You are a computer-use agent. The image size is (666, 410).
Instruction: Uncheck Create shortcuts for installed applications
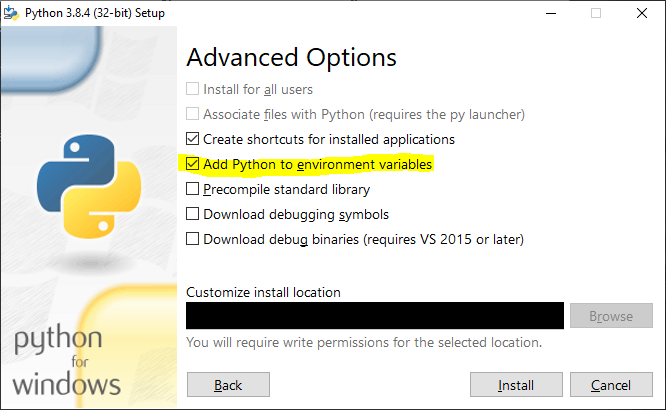[x=192, y=139]
